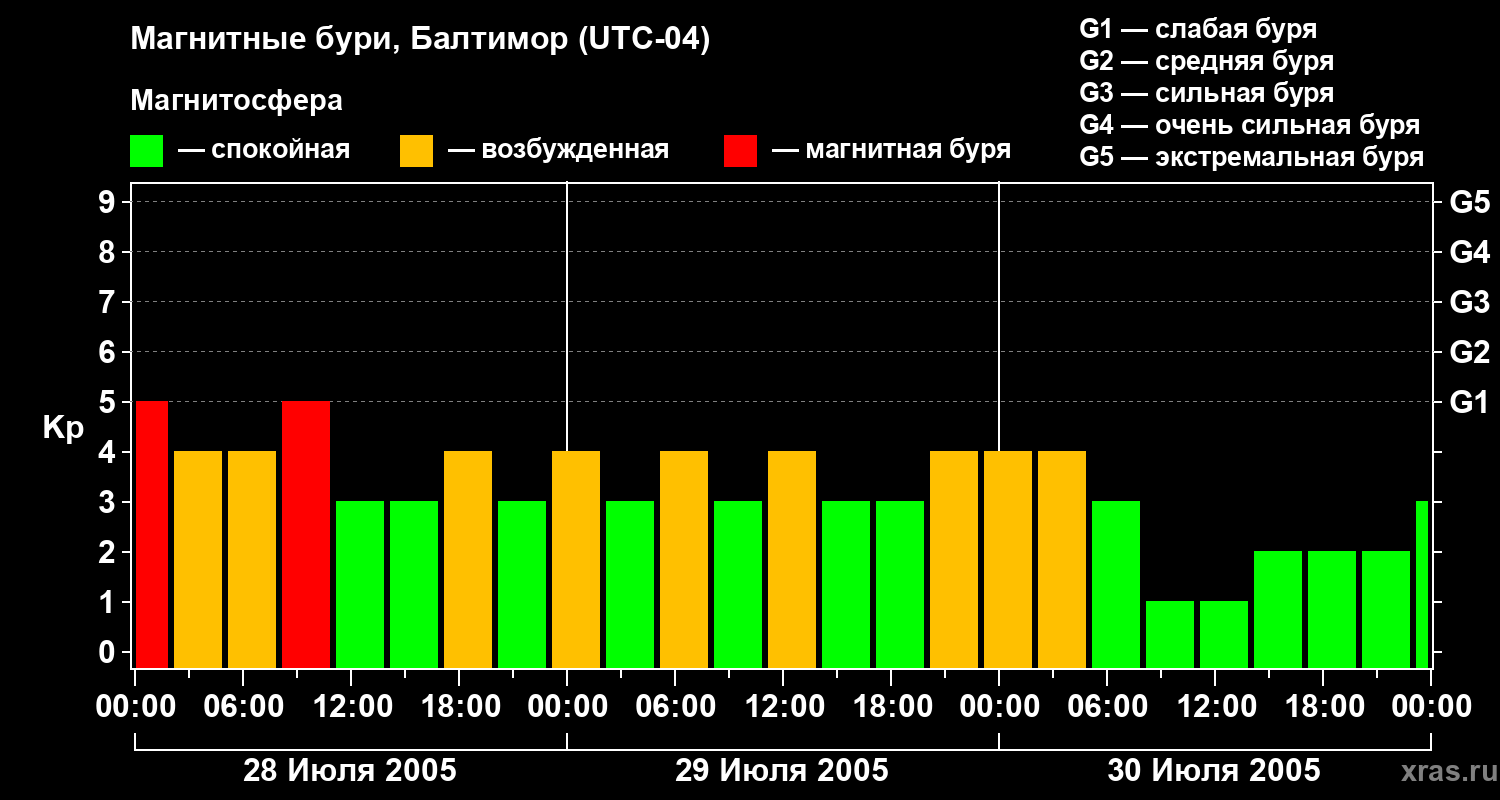Click the 'Kp' axis title
1500x800 pixels.
tap(63, 427)
